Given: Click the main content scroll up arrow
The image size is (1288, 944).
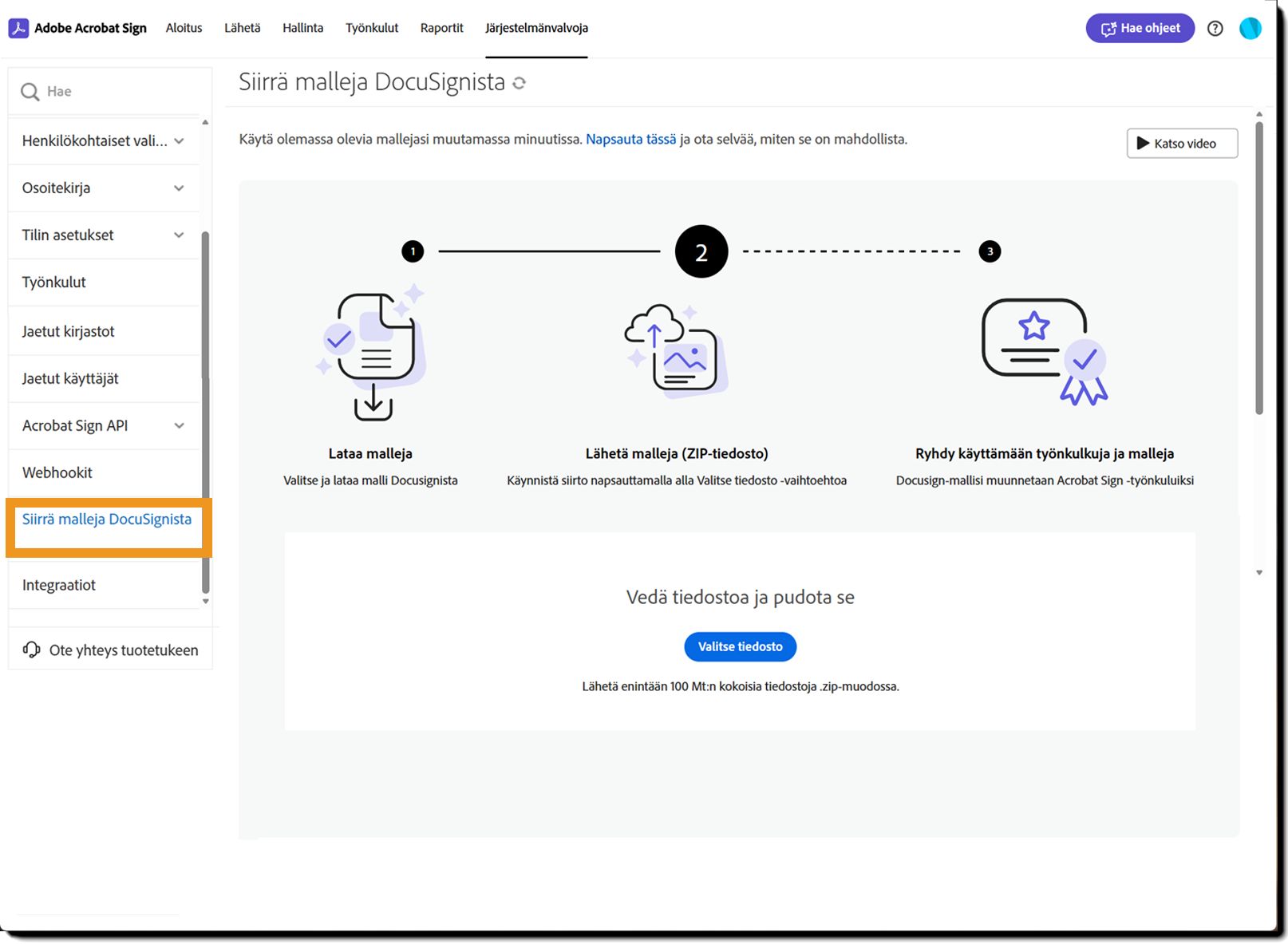Looking at the screenshot, I should click(x=1259, y=115).
